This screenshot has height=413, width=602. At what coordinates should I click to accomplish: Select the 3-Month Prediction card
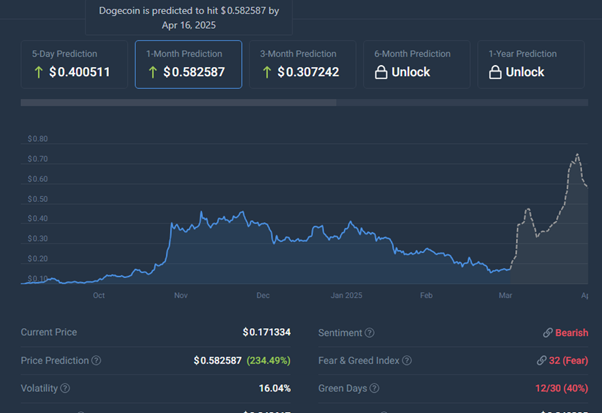coord(303,64)
